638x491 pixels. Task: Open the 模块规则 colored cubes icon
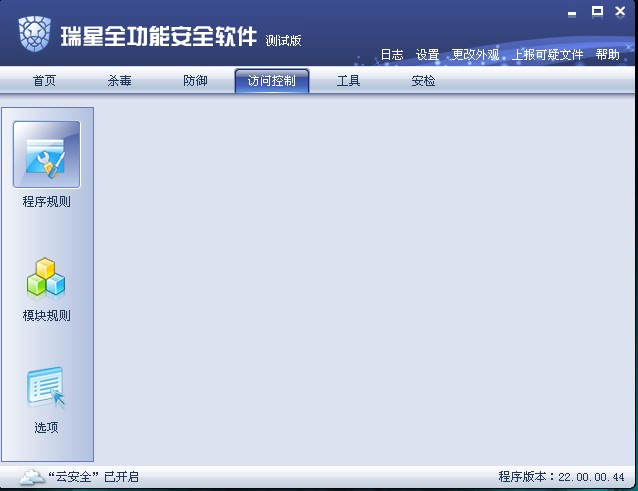point(46,277)
